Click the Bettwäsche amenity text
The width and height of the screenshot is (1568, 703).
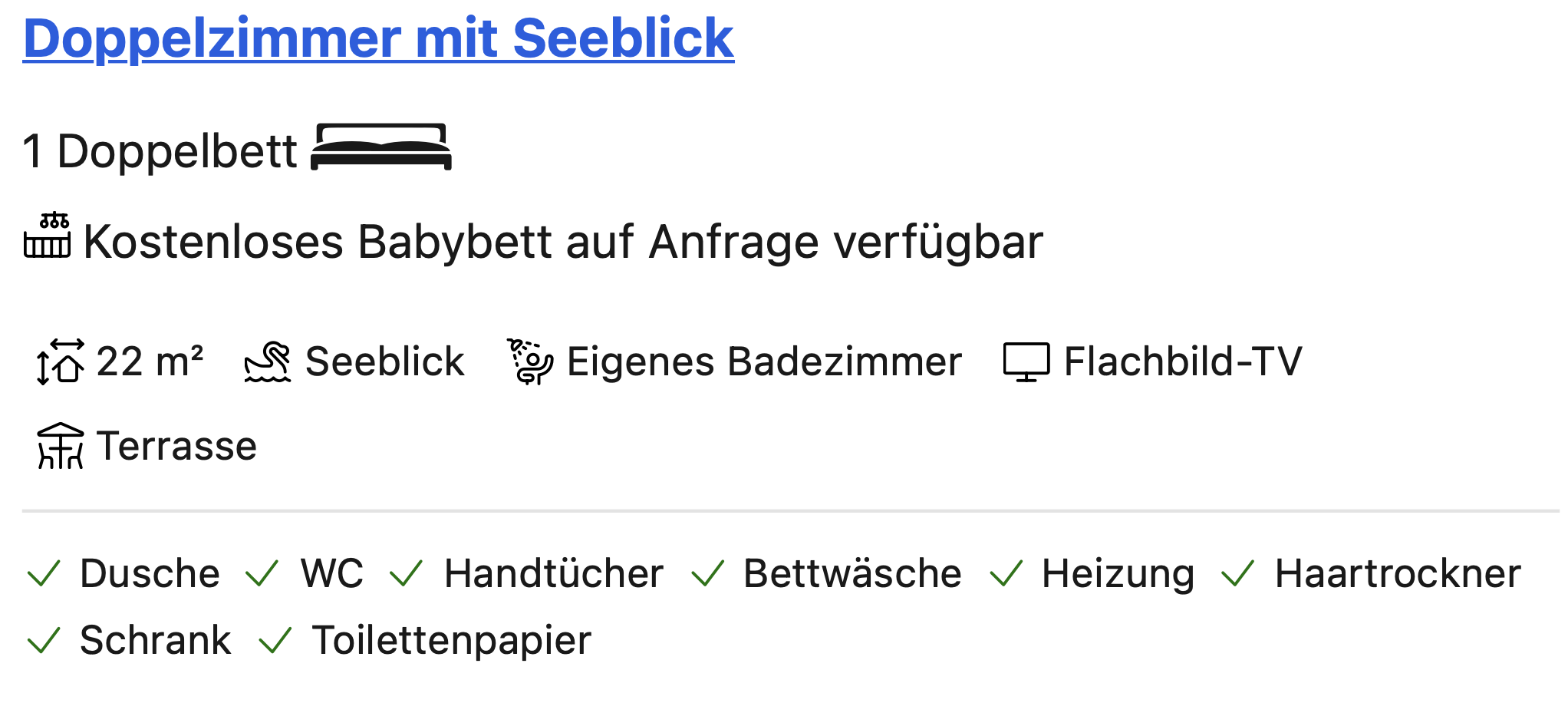click(852, 573)
